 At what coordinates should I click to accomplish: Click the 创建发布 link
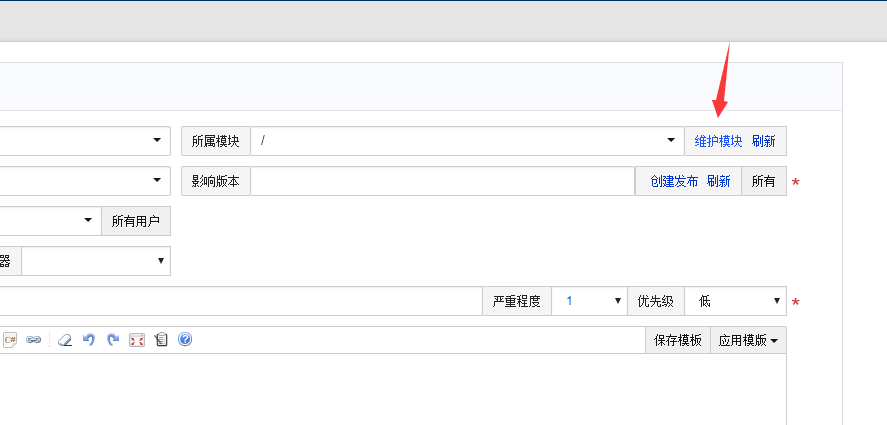(674, 181)
